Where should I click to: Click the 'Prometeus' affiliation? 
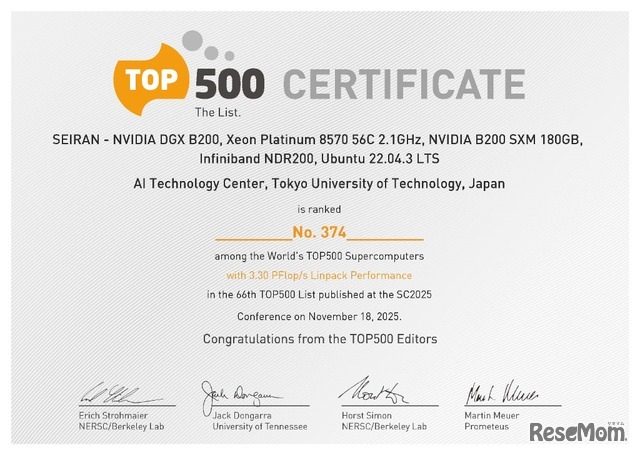(x=487, y=426)
